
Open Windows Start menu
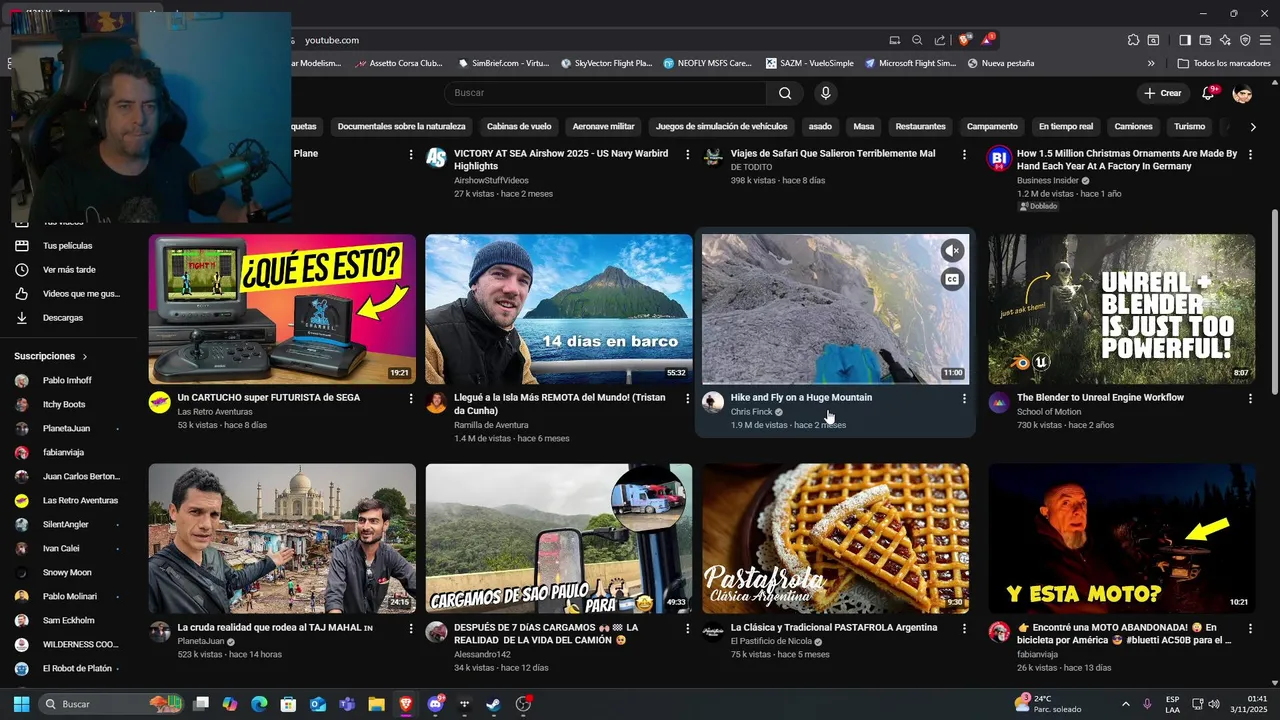(21, 704)
